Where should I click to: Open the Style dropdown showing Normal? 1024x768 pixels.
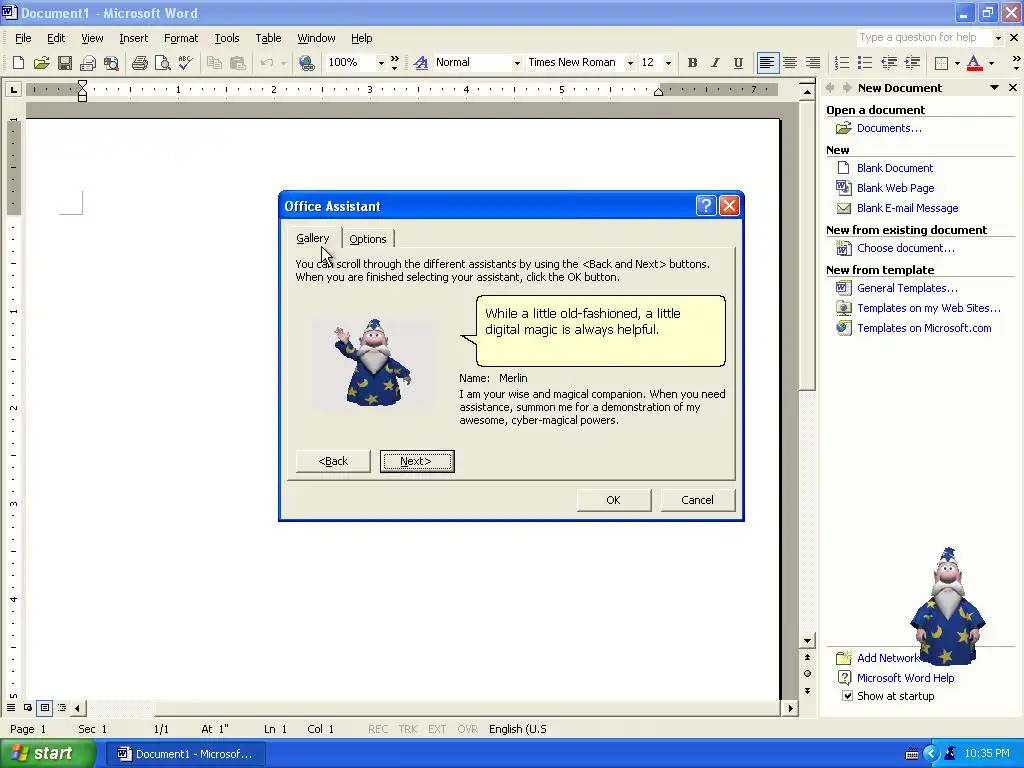[x=517, y=63]
